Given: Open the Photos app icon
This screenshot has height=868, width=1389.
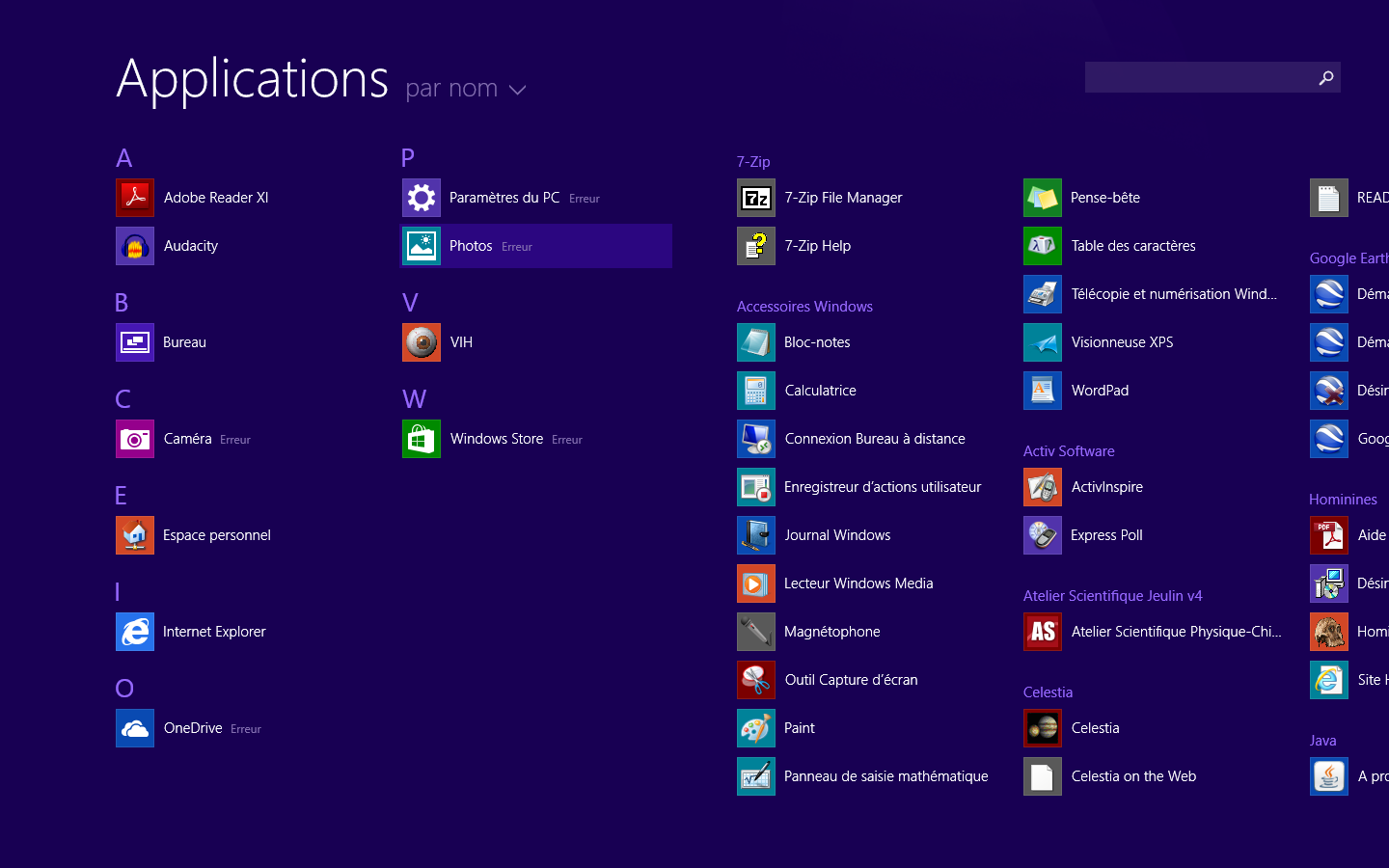Looking at the screenshot, I should tap(422, 246).
